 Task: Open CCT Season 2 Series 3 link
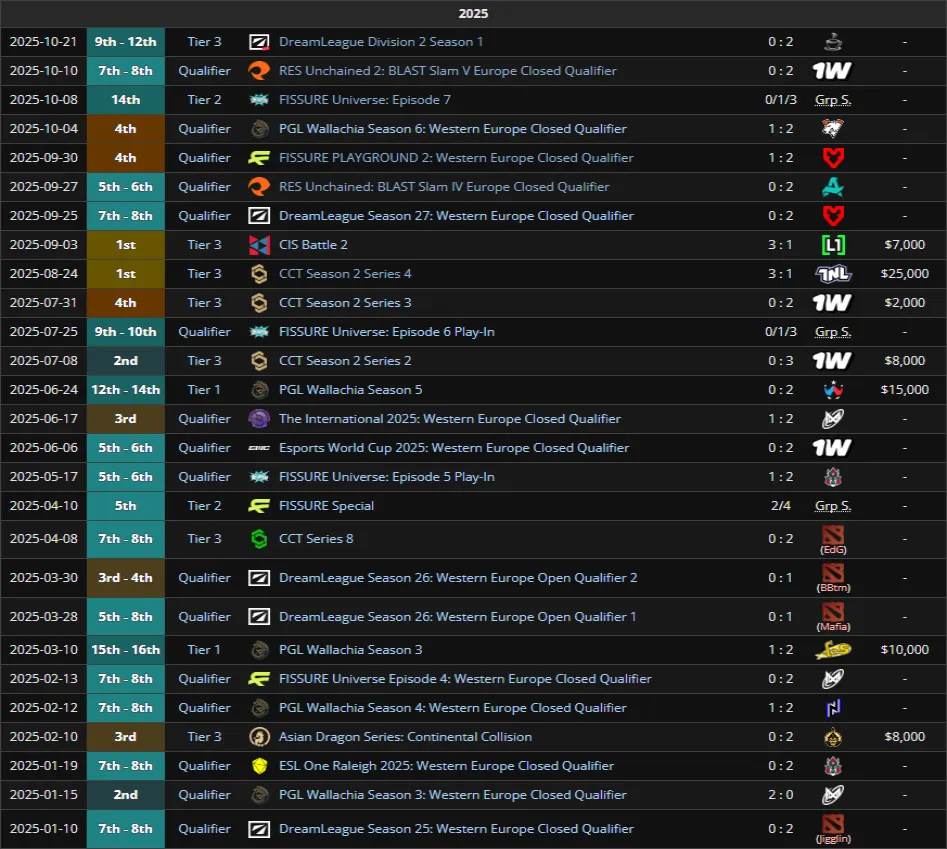[345, 303]
